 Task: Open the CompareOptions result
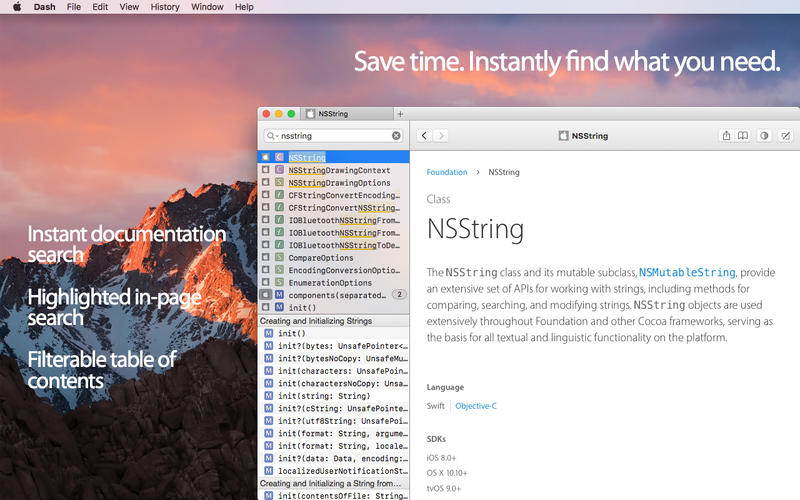coord(334,258)
